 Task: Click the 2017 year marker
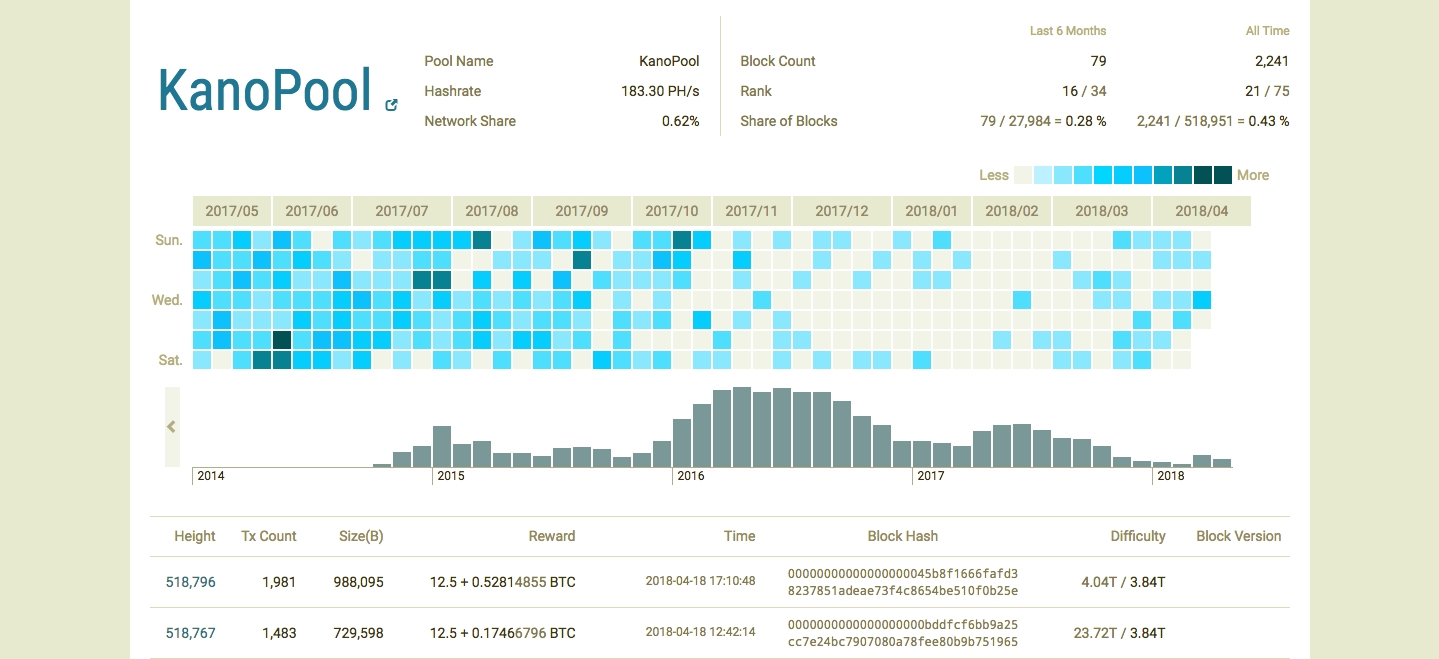(931, 476)
